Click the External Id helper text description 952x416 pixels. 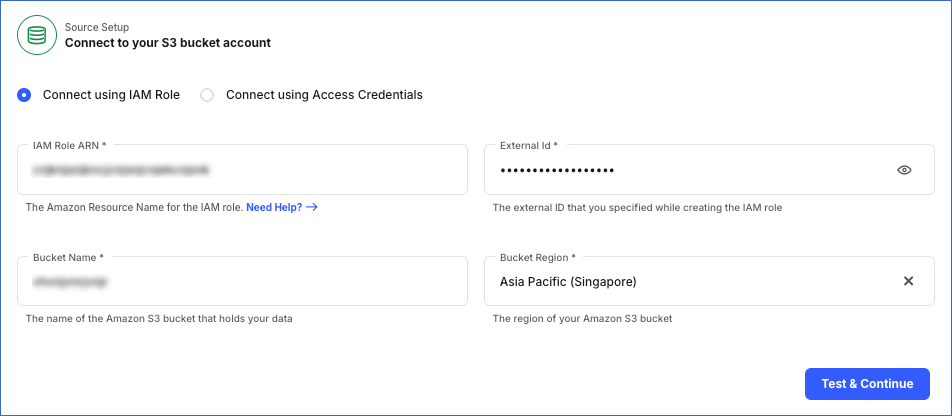click(637, 208)
